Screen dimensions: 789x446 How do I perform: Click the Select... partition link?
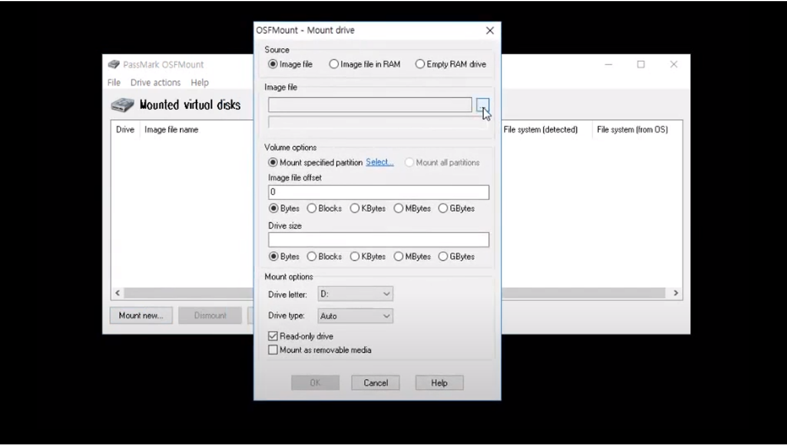point(380,162)
